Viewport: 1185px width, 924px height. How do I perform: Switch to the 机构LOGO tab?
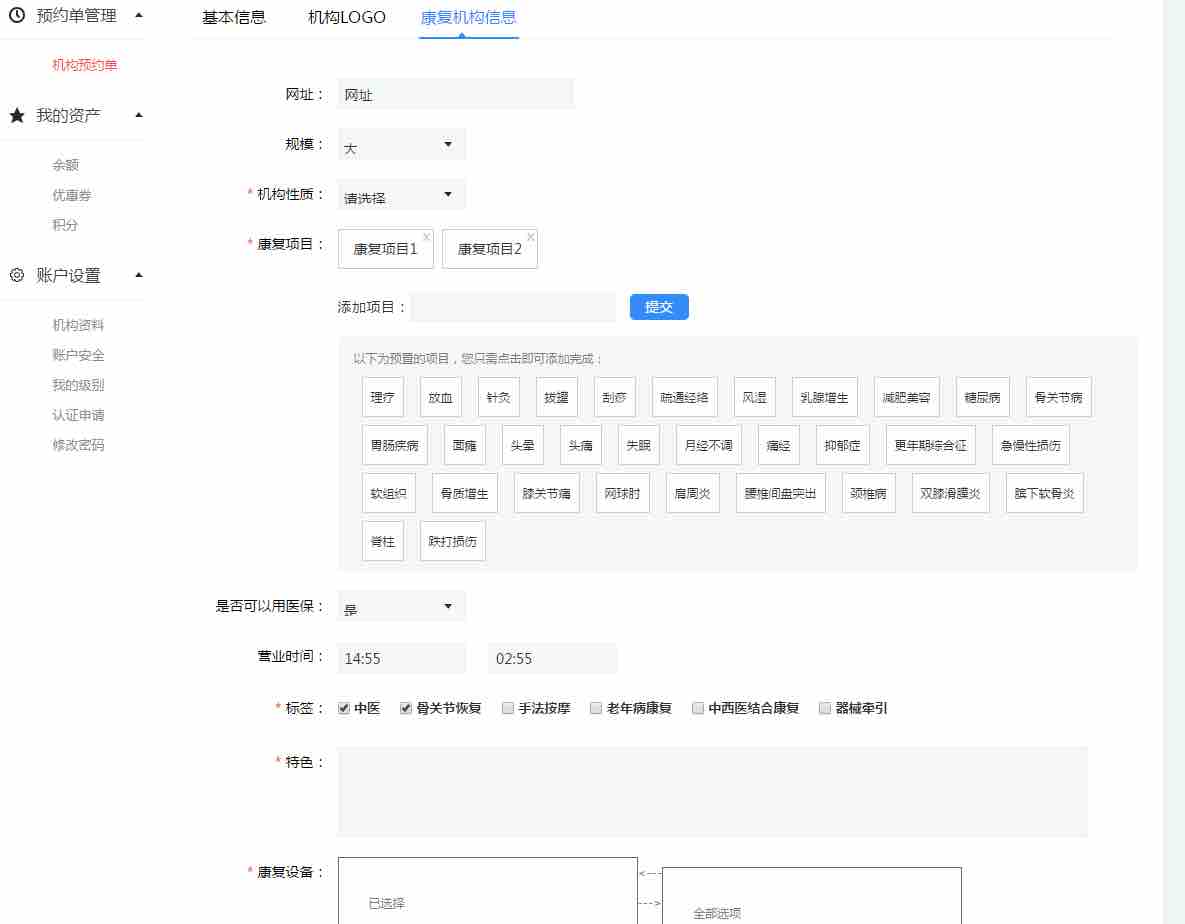(346, 17)
